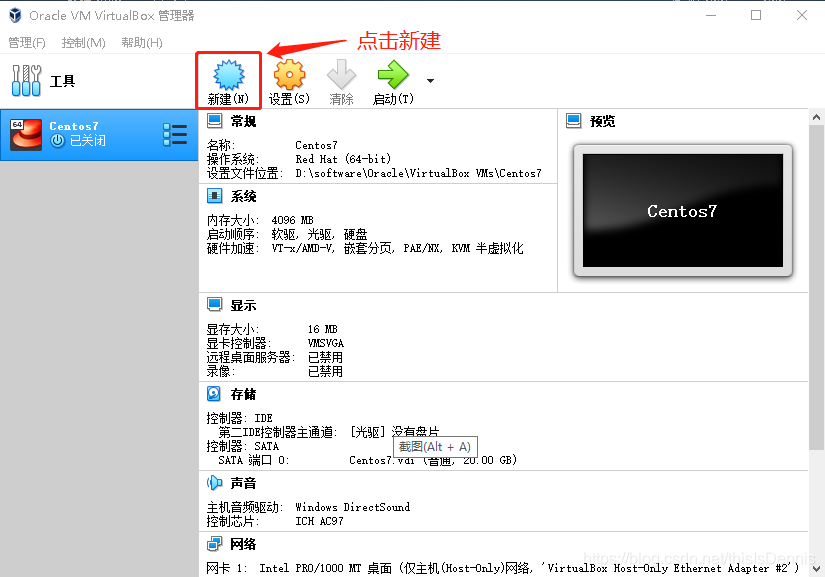Image resolution: width=825 pixels, height=577 pixels.
Task: Click the settings file location path text
Action: [418, 173]
